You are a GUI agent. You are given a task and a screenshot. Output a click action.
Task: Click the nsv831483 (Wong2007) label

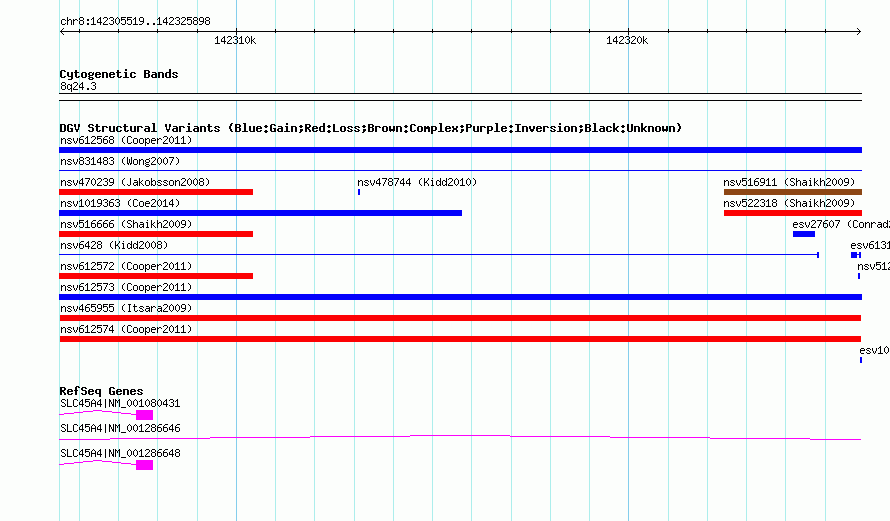[x=120, y=161]
